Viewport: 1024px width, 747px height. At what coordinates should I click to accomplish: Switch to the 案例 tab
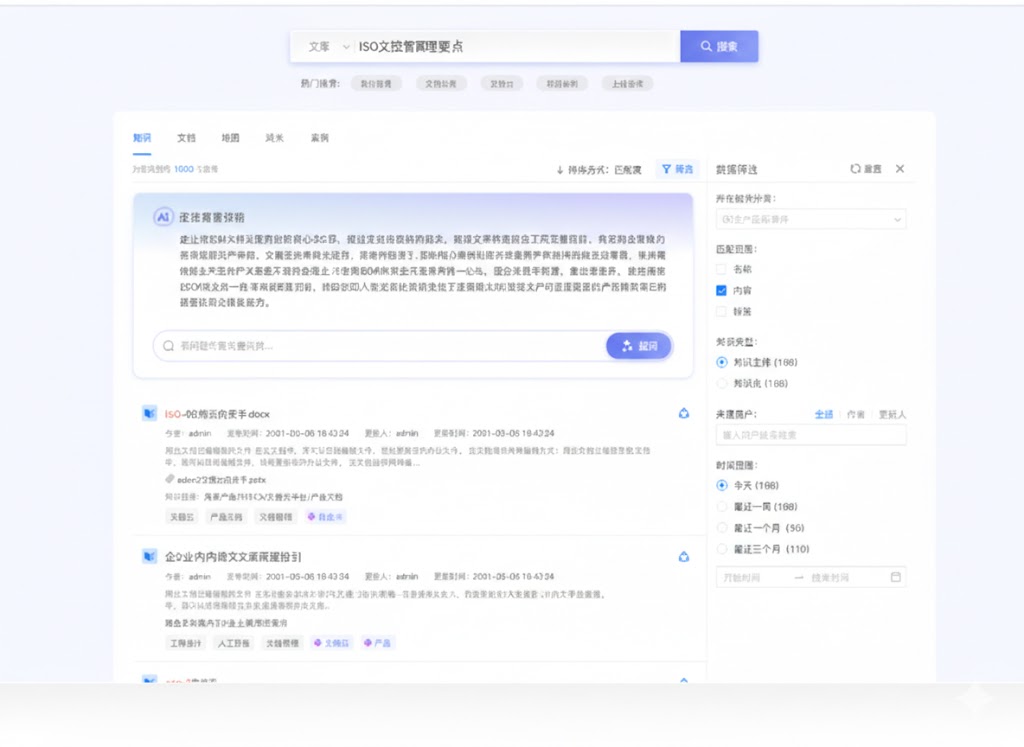click(x=320, y=137)
